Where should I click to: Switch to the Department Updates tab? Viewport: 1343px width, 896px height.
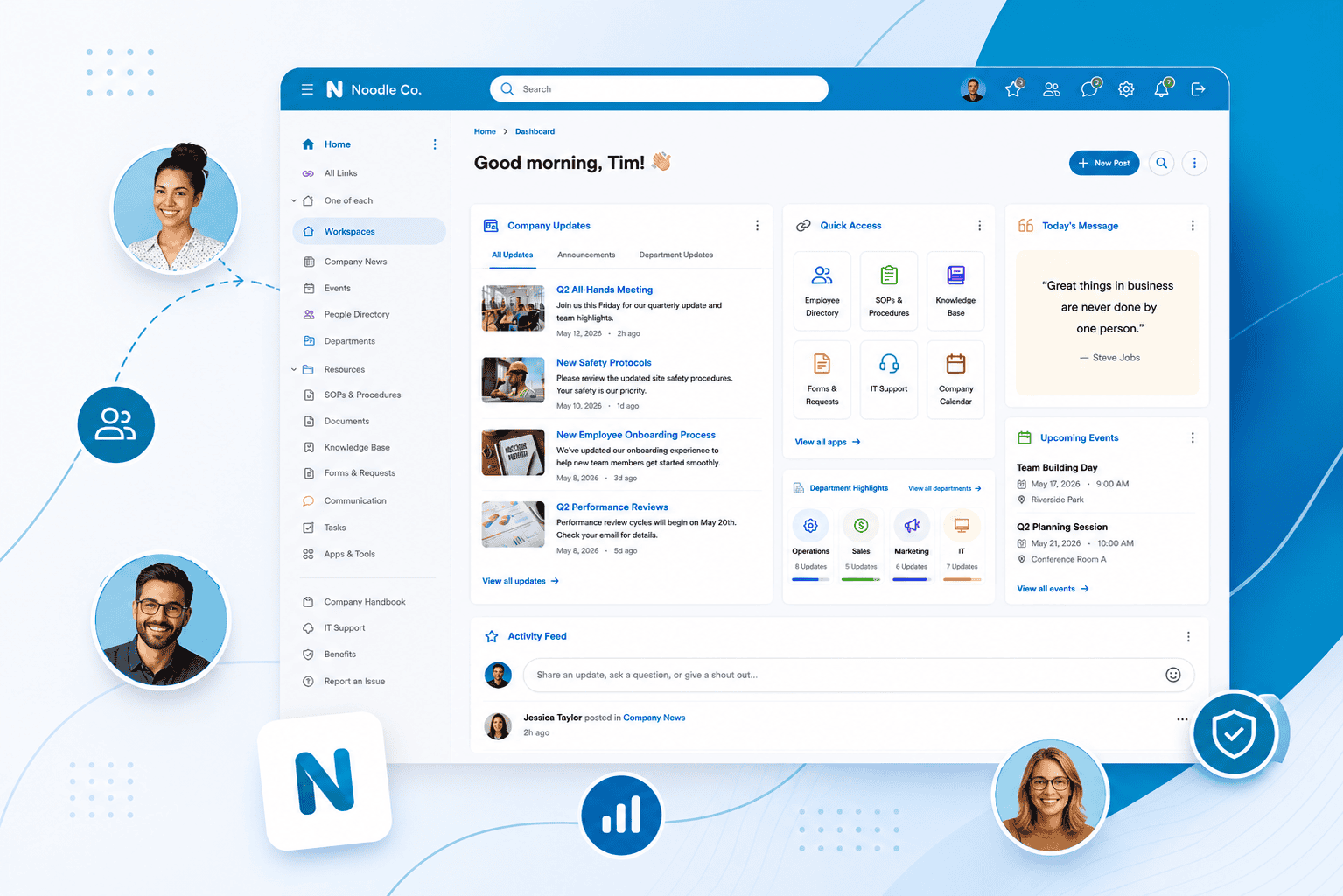tap(676, 255)
